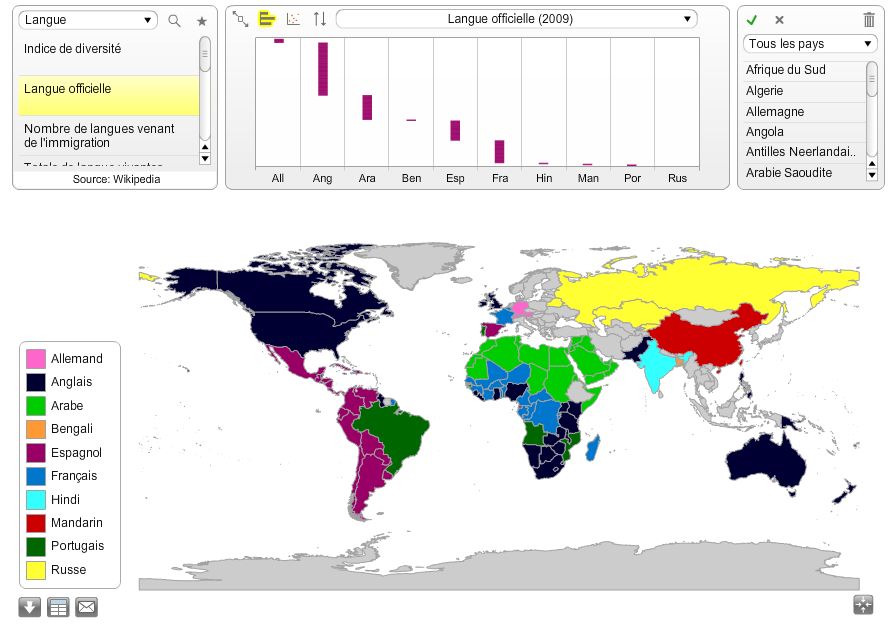Click scroll down arrow in country list

click(x=872, y=175)
